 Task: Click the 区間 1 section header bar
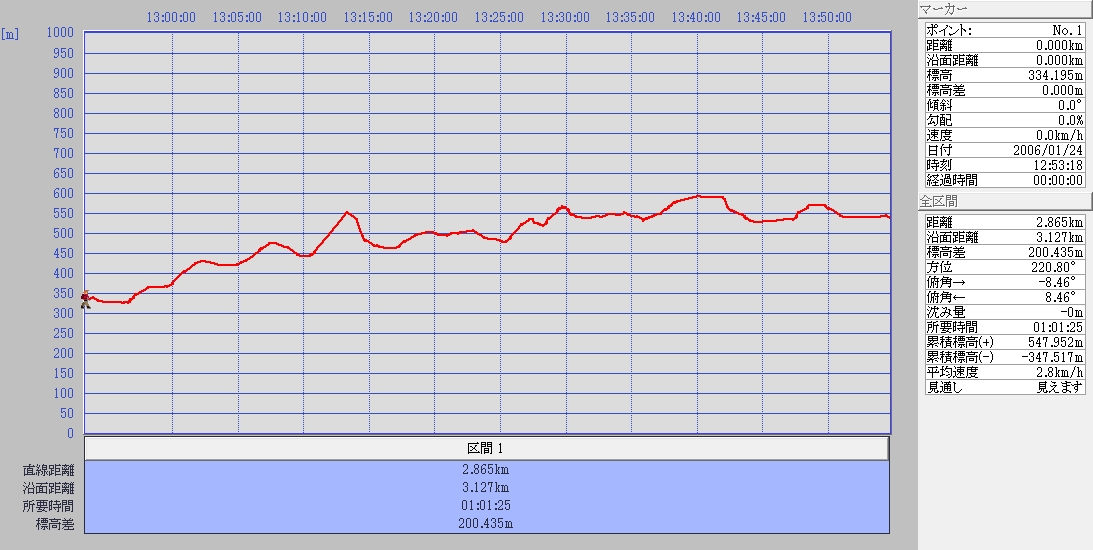tap(486, 448)
